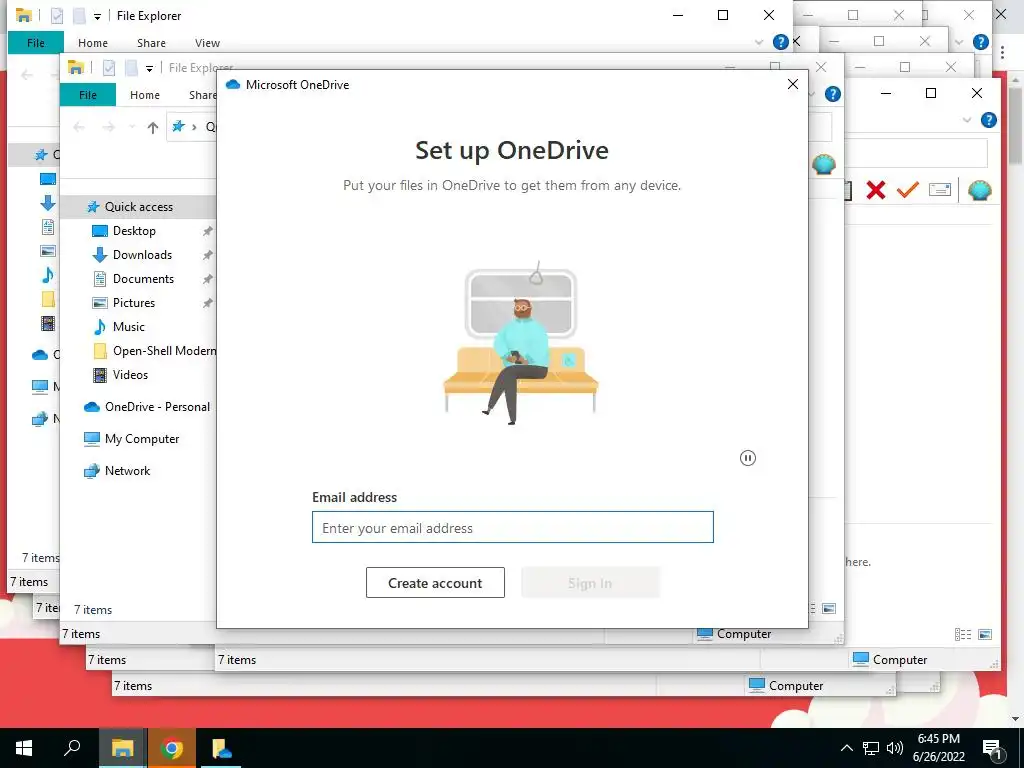Select Pictures in the navigation pane
Image resolution: width=1024 pixels, height=768 pixels.
134,302
